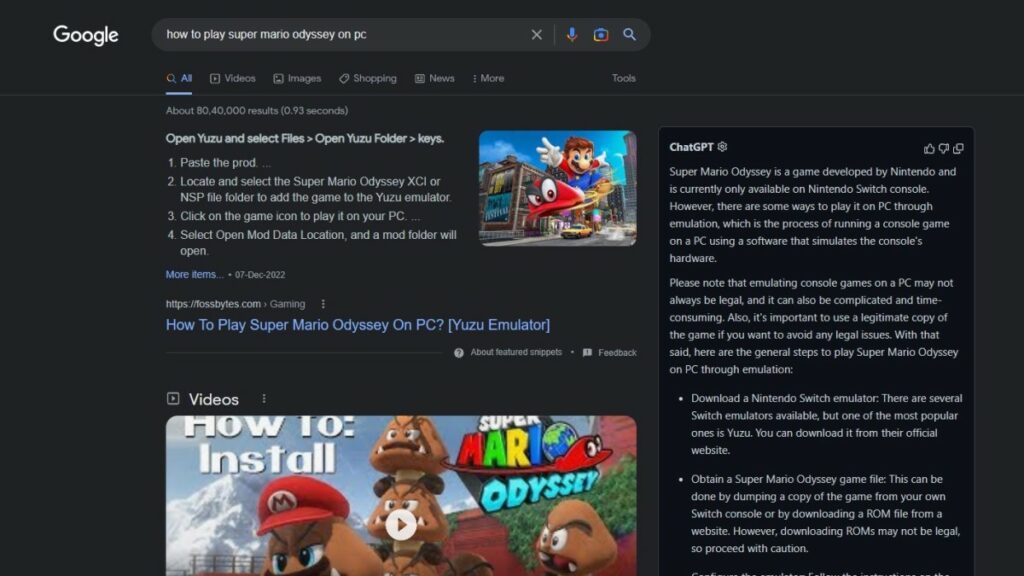The image size is (1024, 576).
Task: Open options via the three-dot icon beside the snippet
Action: pos(322,303)
